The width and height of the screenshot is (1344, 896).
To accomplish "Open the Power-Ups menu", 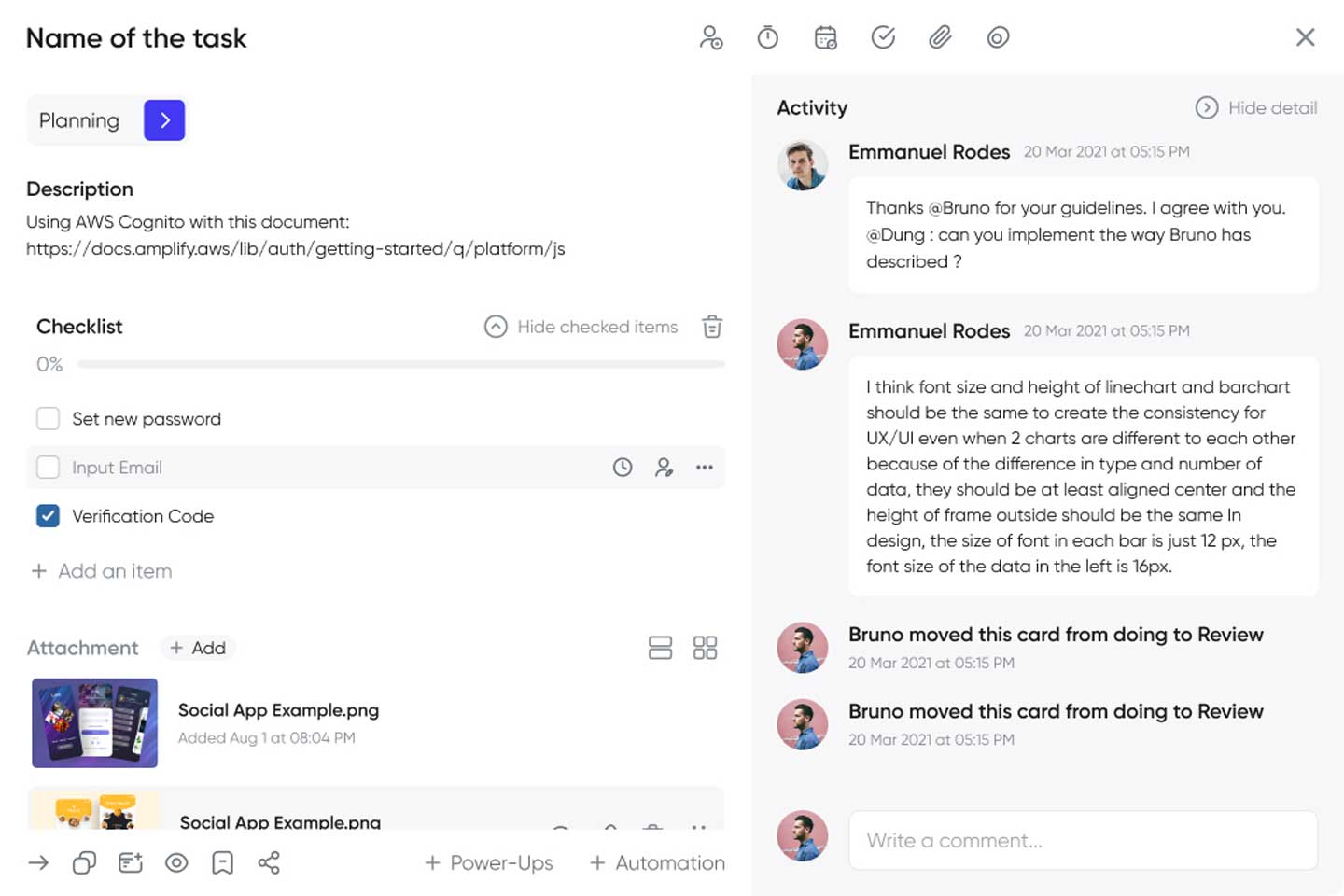I will pos(489,862).
